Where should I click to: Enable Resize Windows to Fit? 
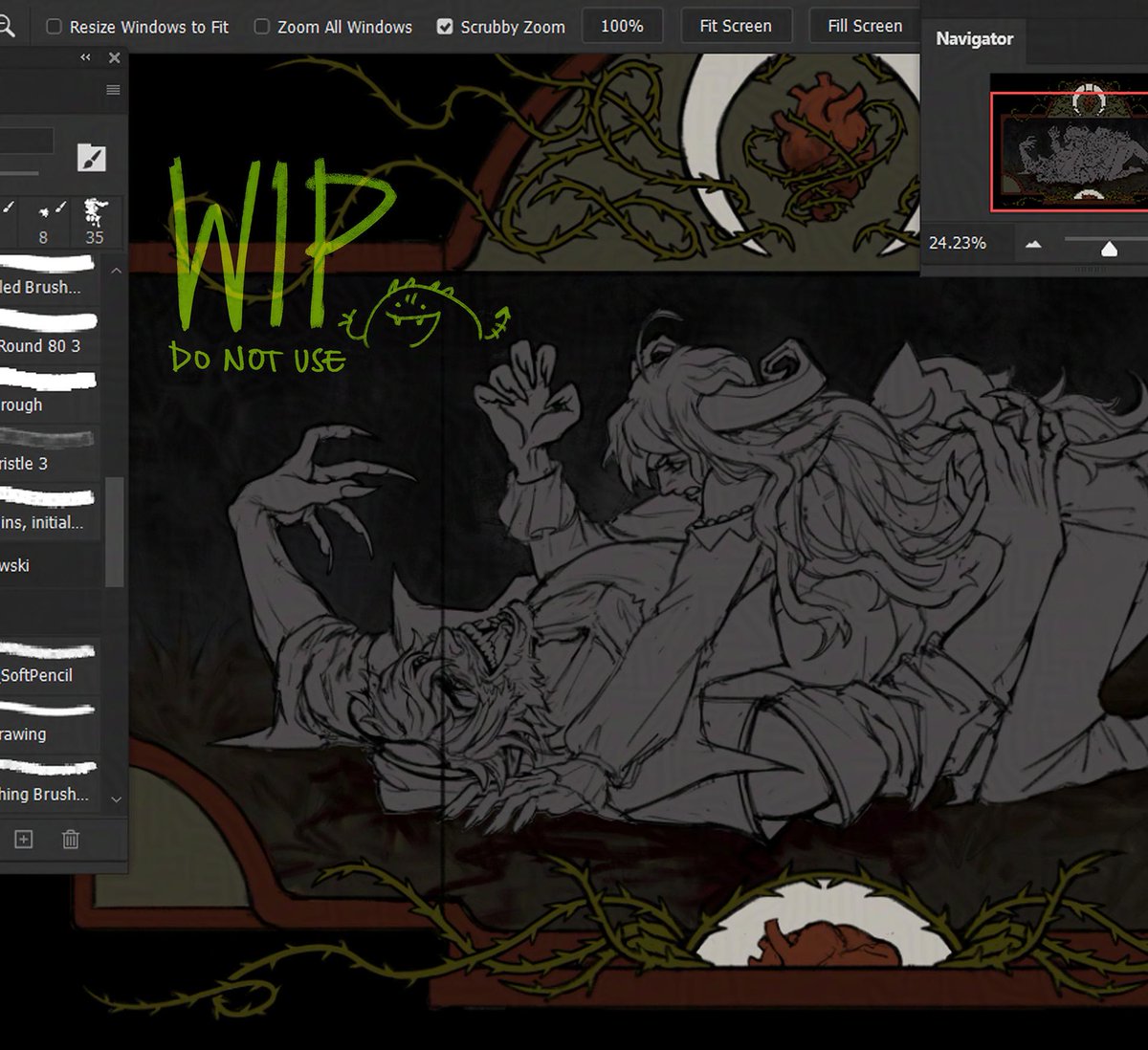54,26
